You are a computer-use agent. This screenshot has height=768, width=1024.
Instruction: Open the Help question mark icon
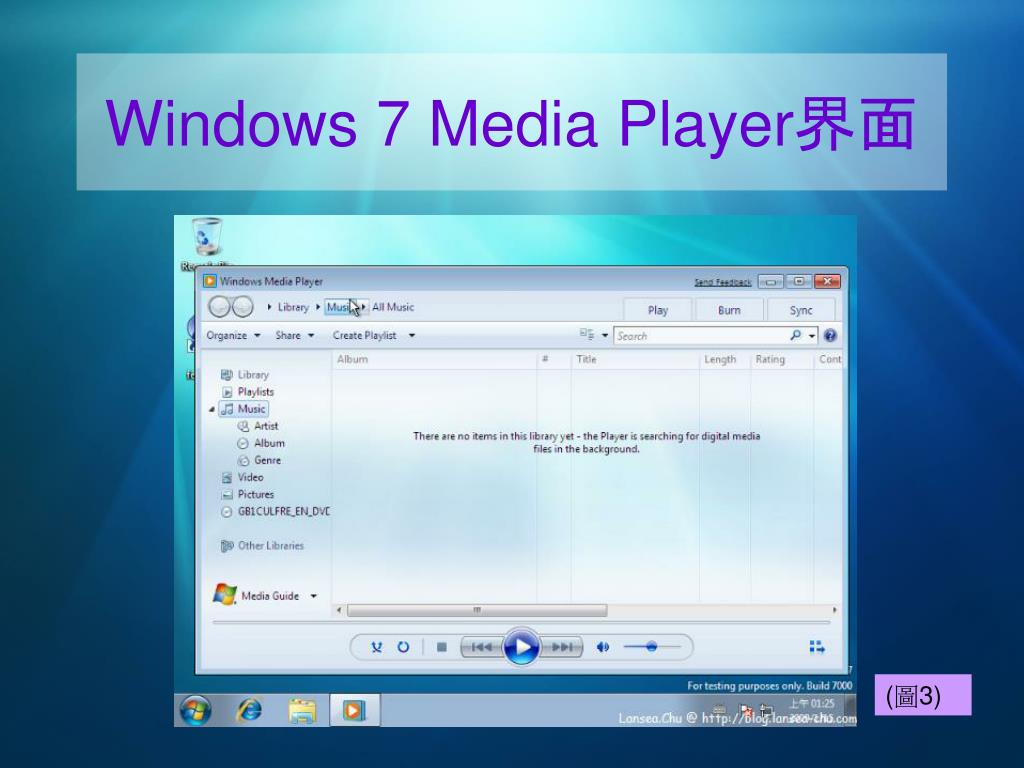pyautogui.click(x=830, y=336)
